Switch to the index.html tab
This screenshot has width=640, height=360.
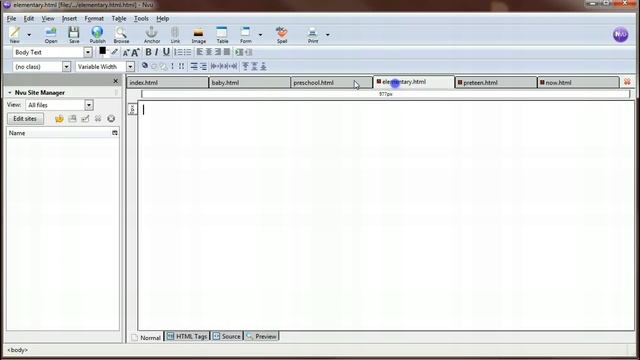(x=167, y=82)
